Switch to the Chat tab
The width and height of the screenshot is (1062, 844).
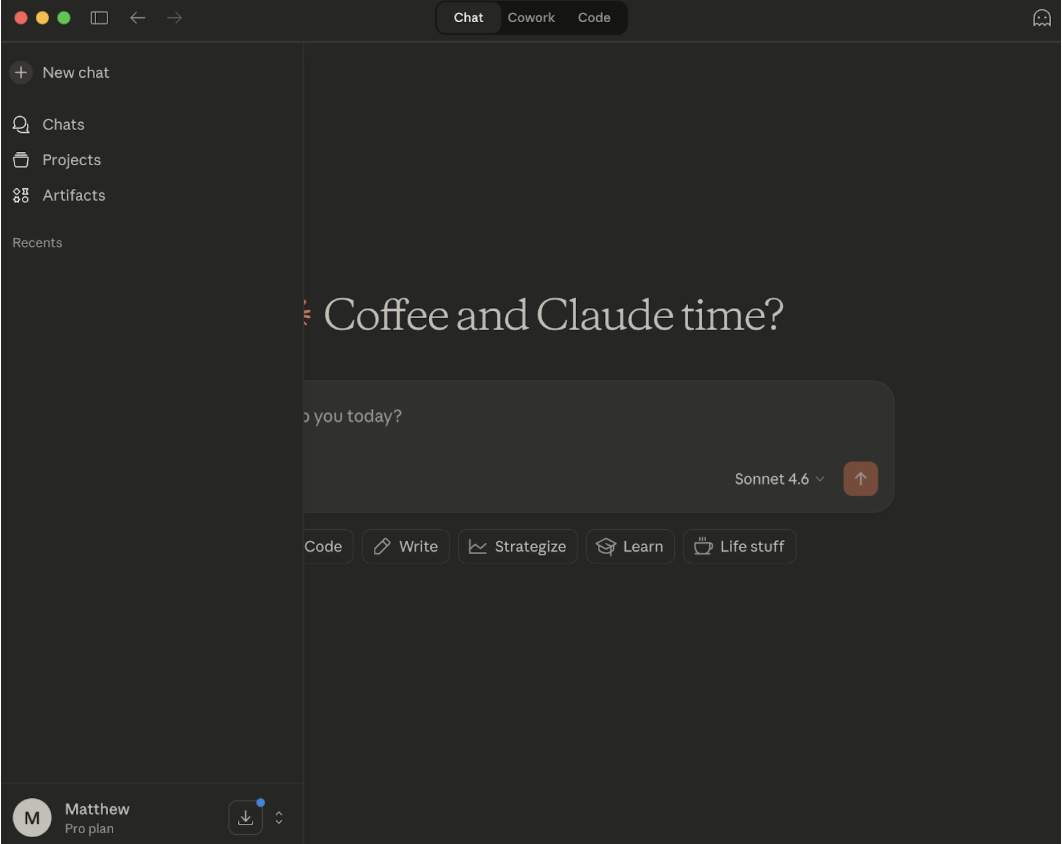[468, 18]
